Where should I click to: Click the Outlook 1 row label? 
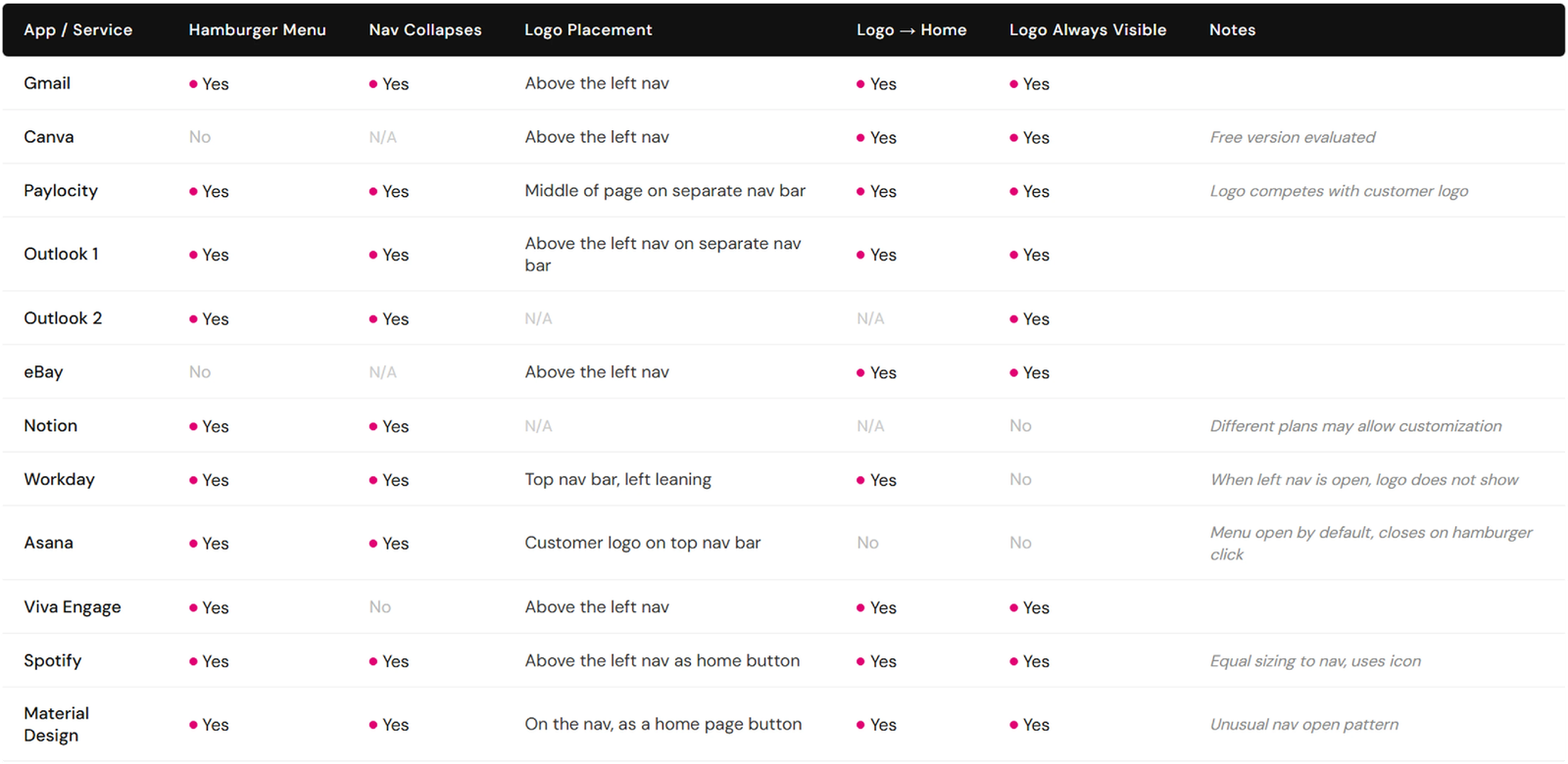61,254
